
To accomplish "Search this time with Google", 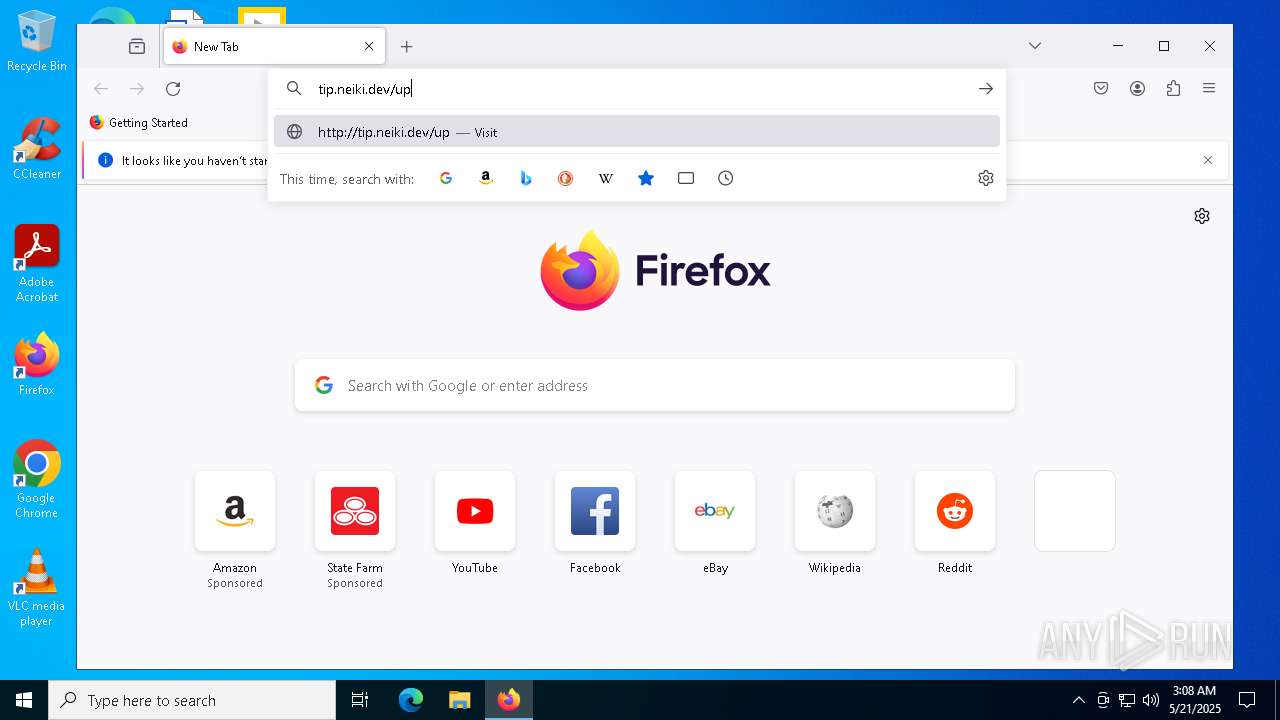I will coord(446,178).
